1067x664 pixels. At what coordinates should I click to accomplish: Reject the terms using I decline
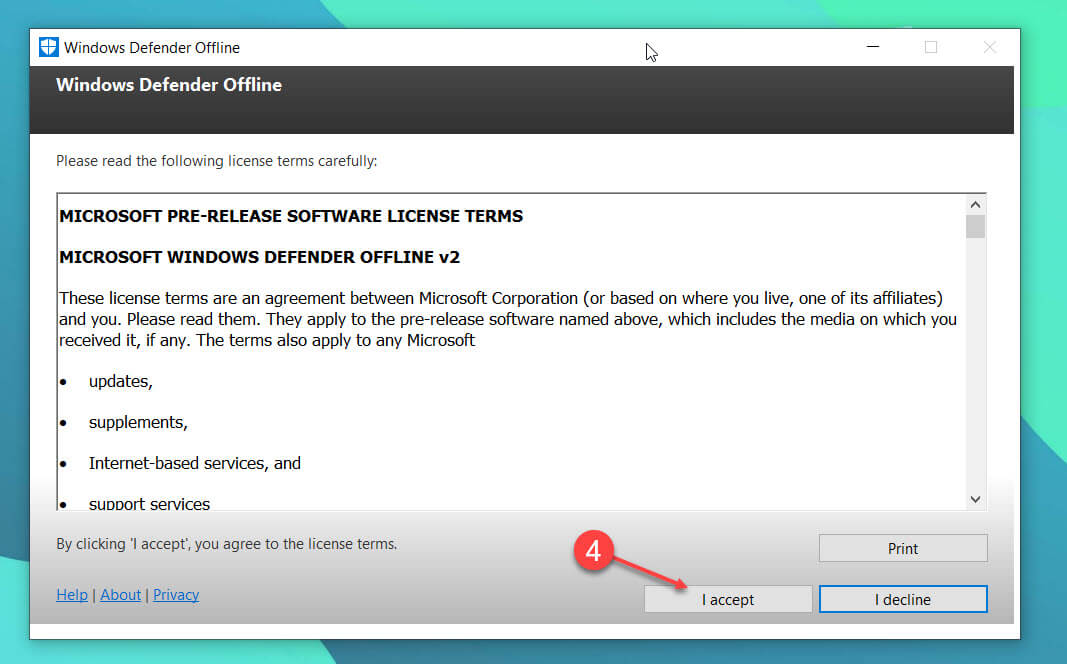tap(902, 599)
